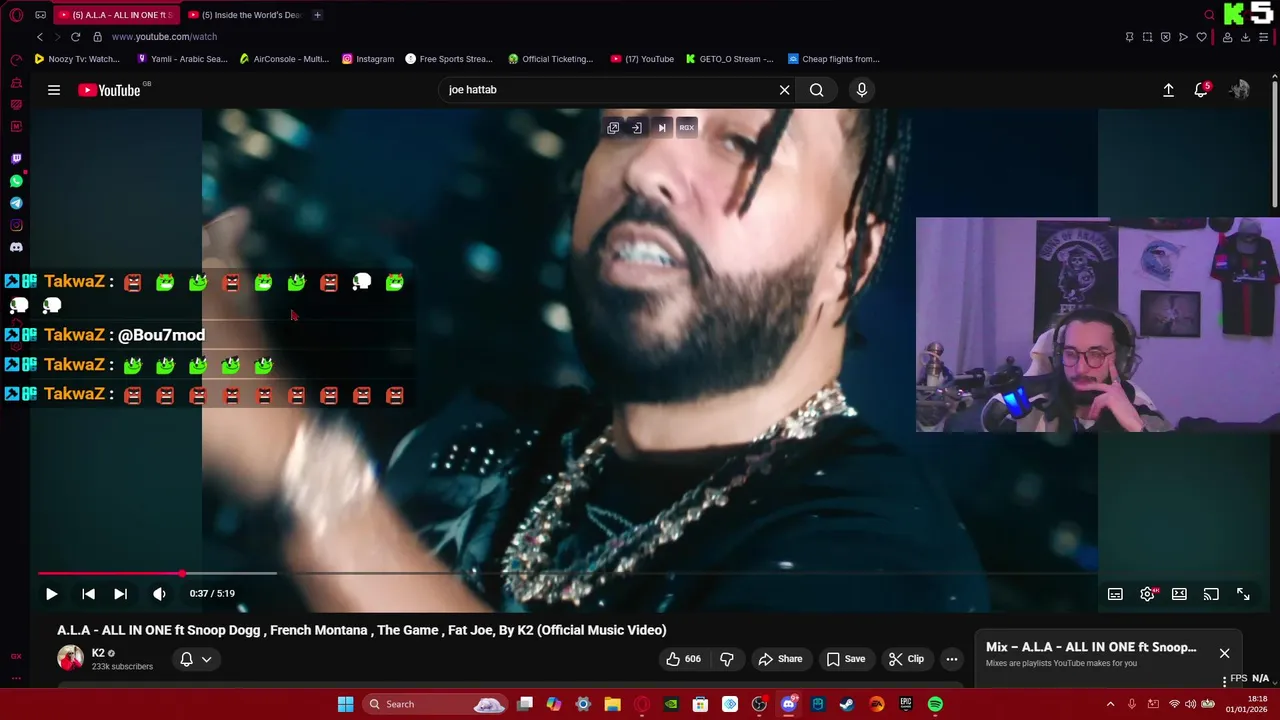The height and width of the screenshot is (720, 1280).
Task: Open YouTube notifications bell
Action: (x=1201, y=90)
